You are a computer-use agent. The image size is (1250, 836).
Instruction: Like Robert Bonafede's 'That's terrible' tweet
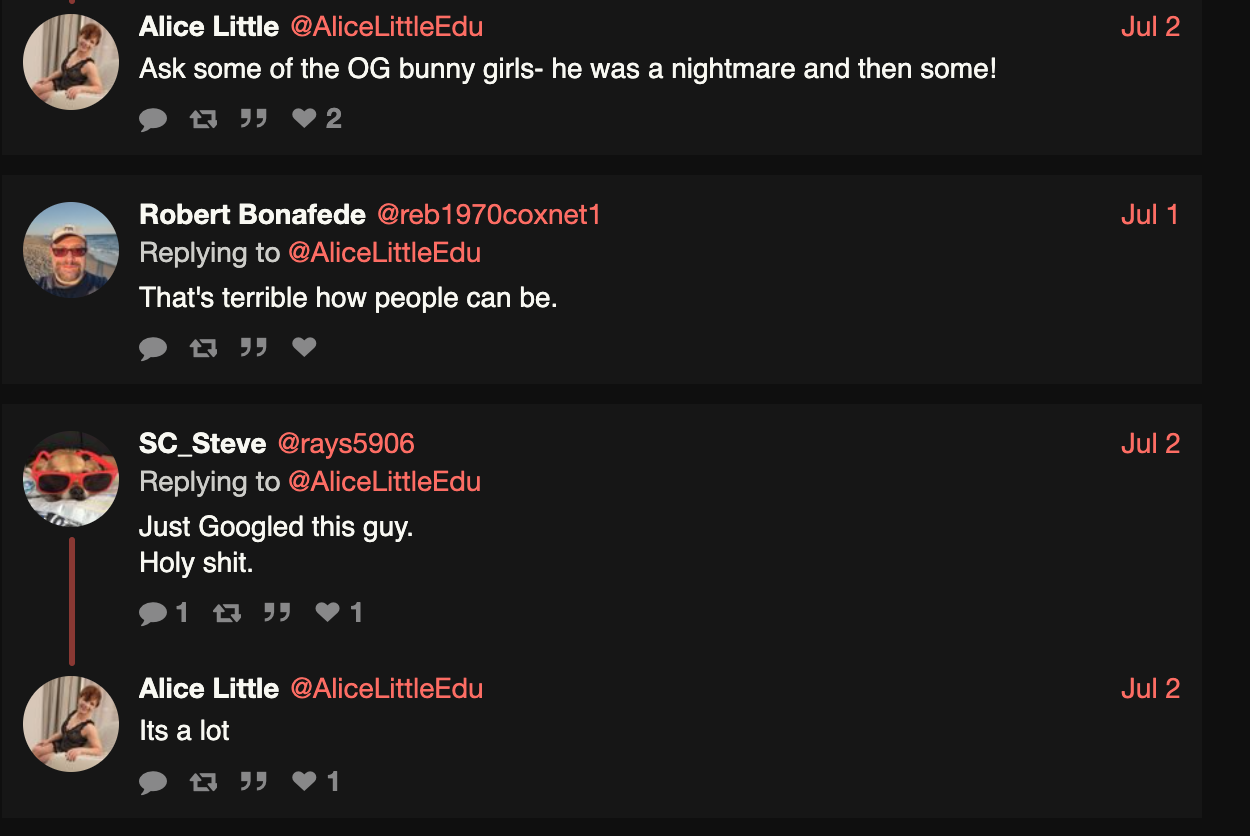coord(304,347)
